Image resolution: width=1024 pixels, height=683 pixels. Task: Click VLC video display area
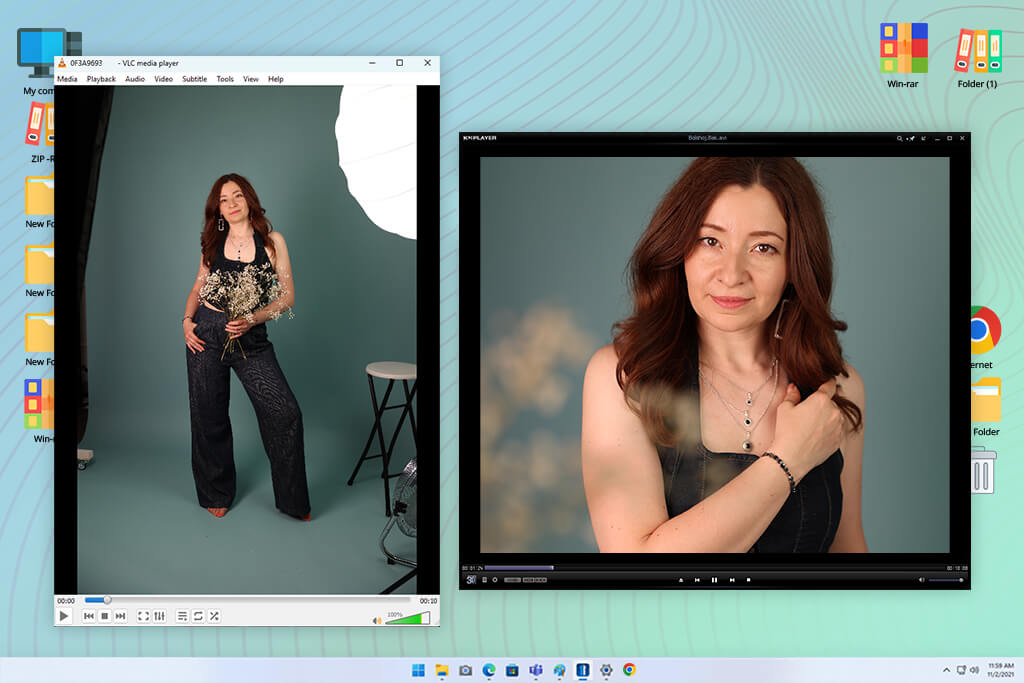pyautogui.click(x=247, y=340)
